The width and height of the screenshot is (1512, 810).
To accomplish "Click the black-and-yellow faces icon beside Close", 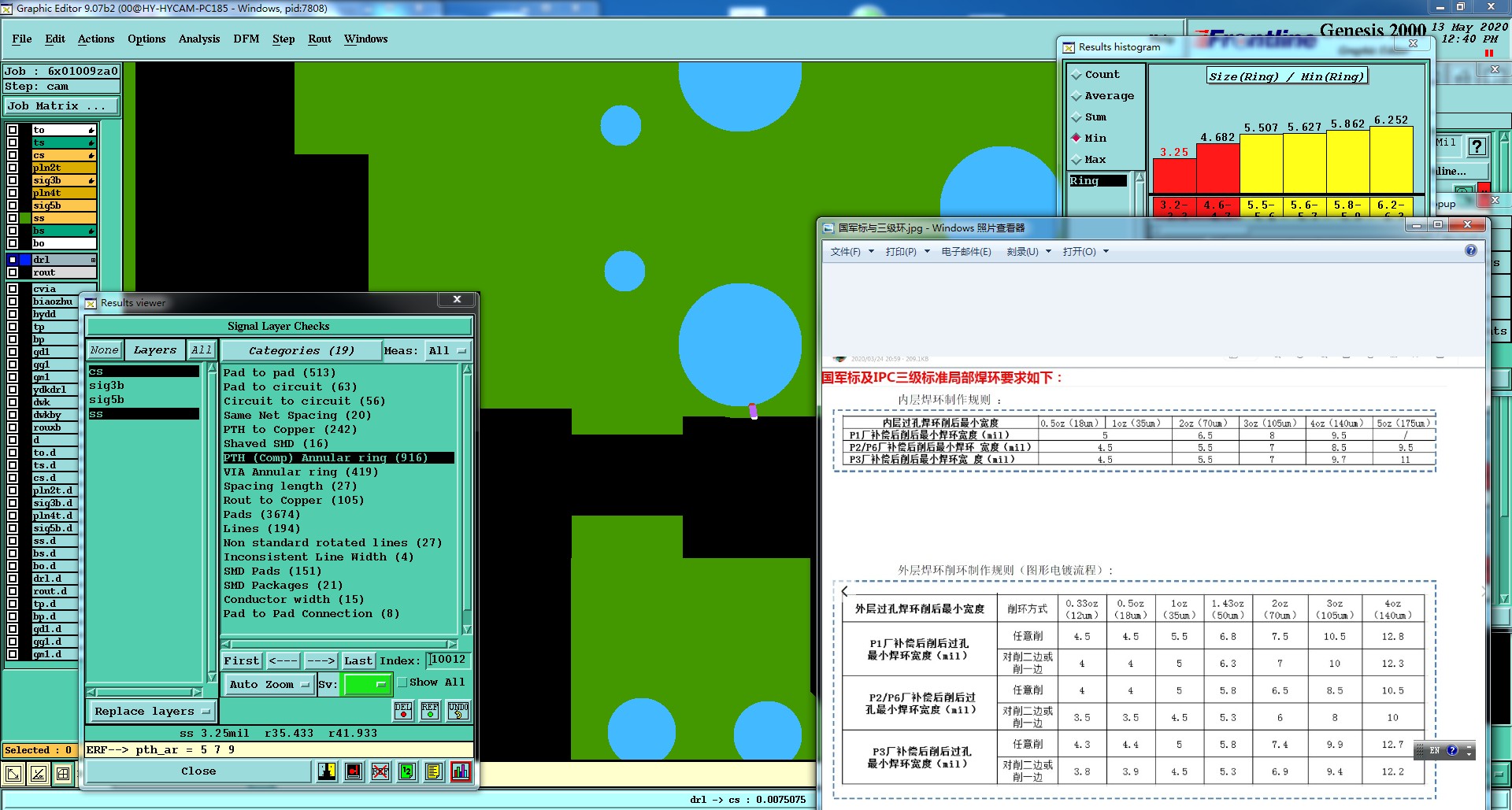I will [327, 771].
